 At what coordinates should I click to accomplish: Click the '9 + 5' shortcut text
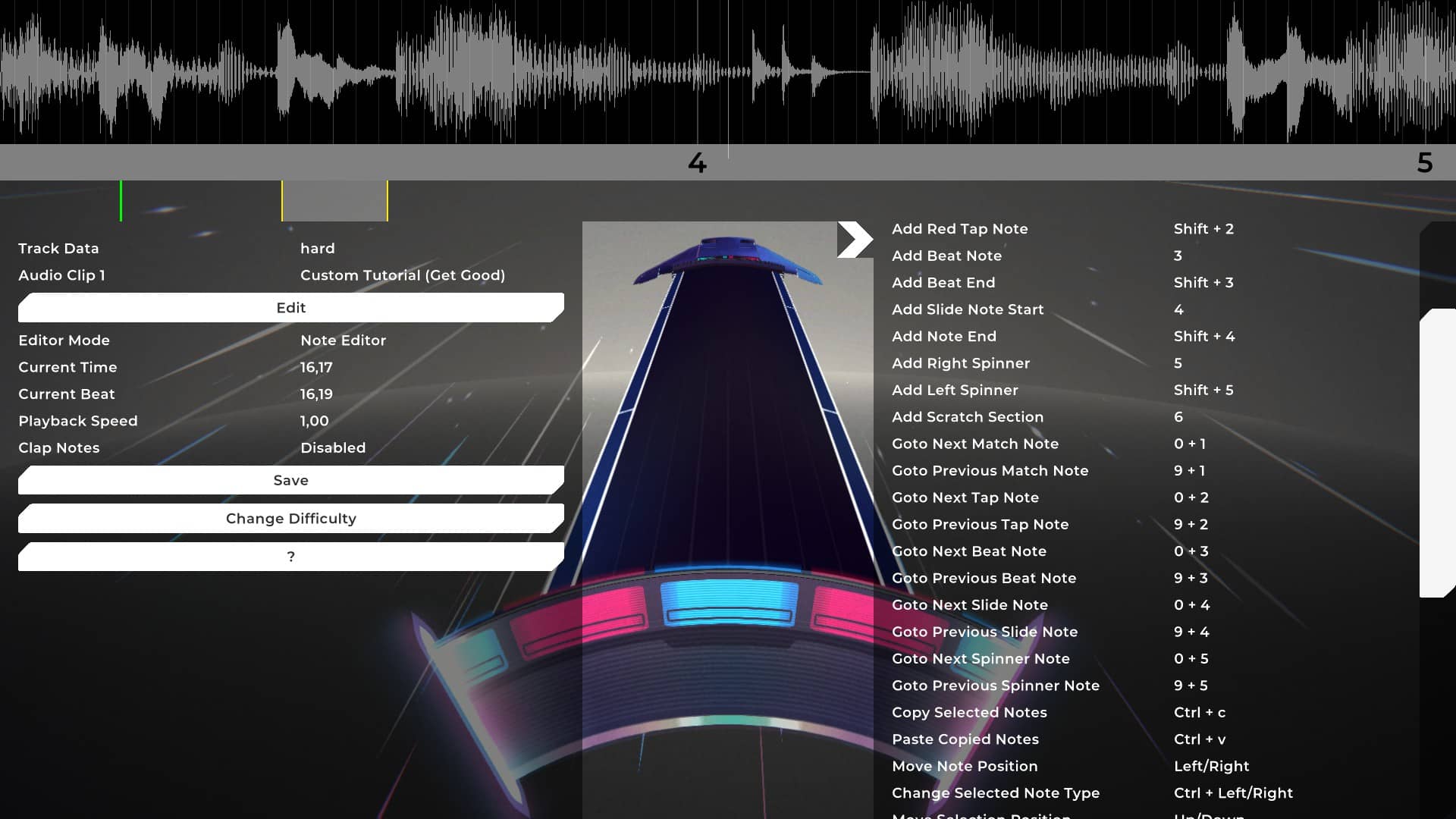(x=1191, y=686)
